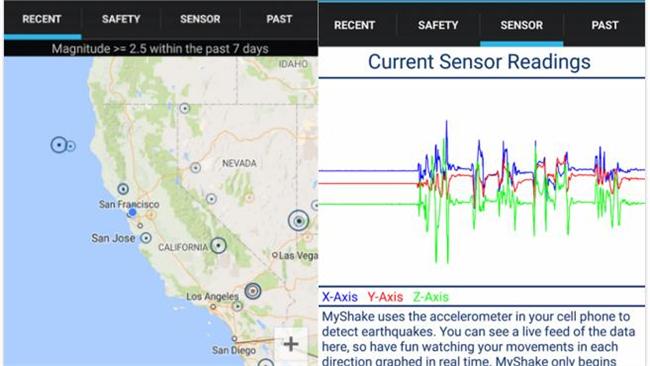Select PAST tab on right screen
The height and width of the screenshot is (366, 650).
(605, 25)
